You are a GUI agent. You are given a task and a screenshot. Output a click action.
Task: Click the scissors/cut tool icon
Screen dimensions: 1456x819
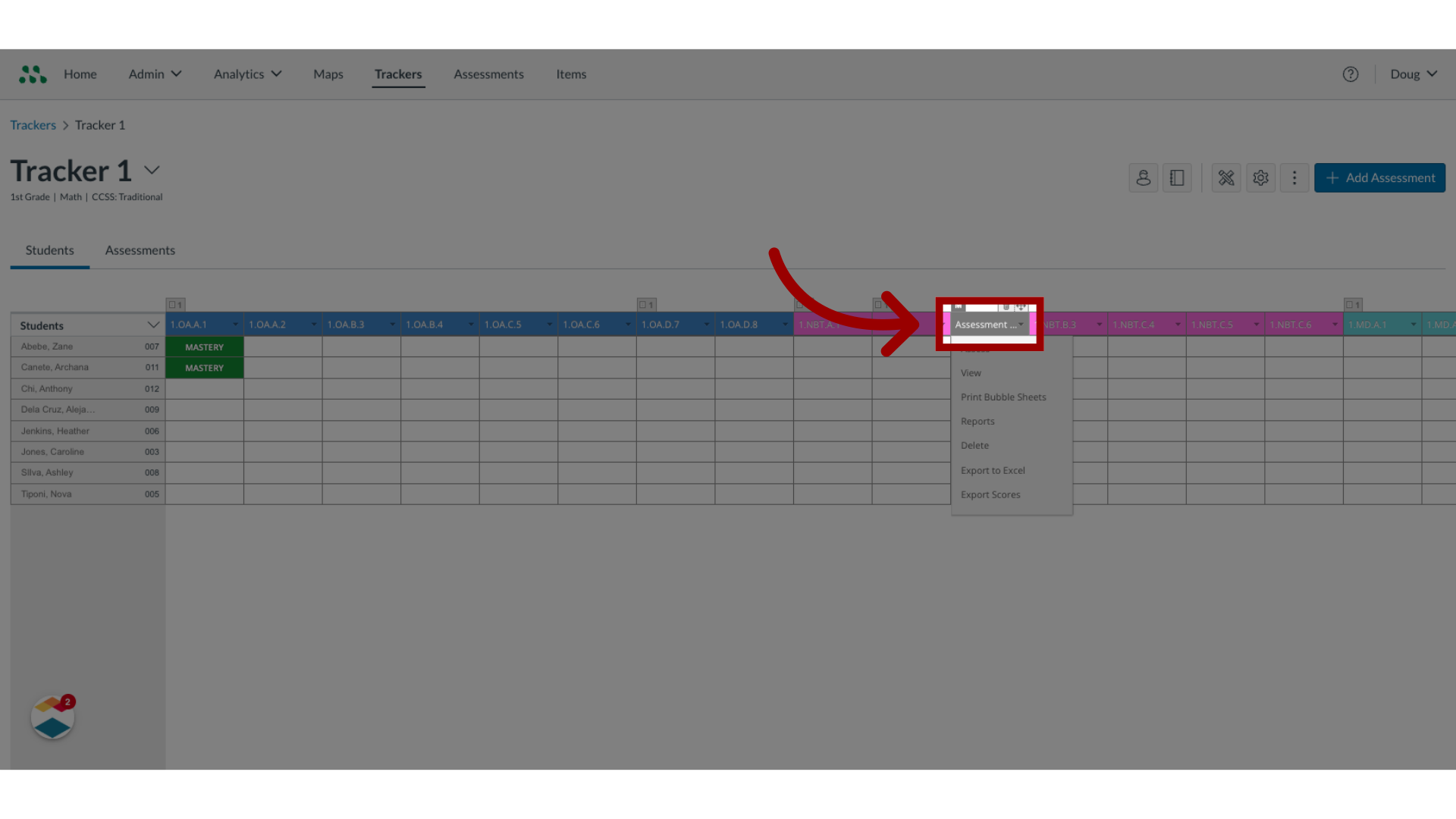pyautogui.click(x=1227, y=177)
